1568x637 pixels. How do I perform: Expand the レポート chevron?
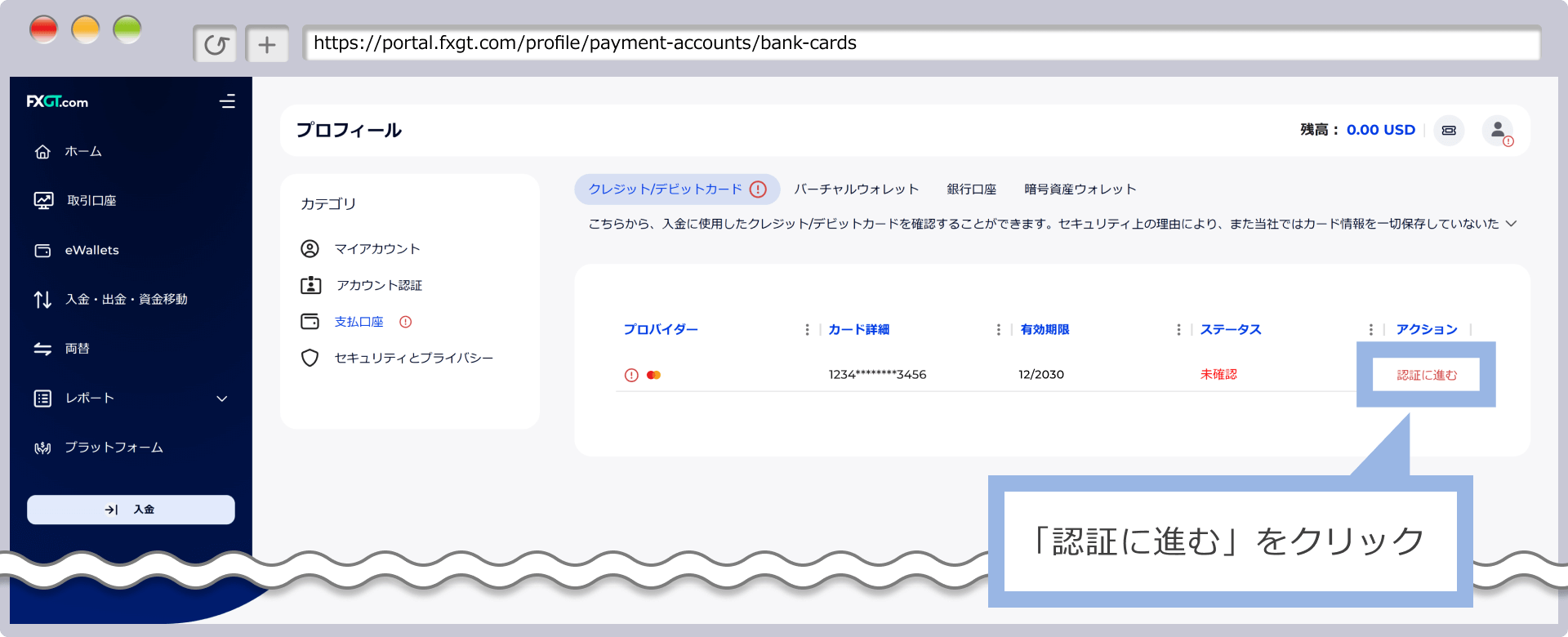pyautogui.click(x=222, y=399)
